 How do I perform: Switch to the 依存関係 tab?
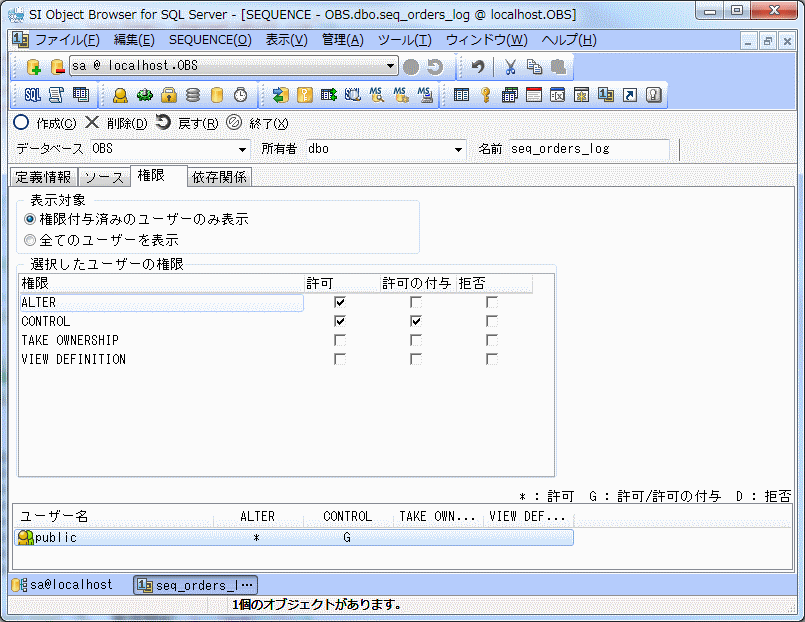[220, 177]
